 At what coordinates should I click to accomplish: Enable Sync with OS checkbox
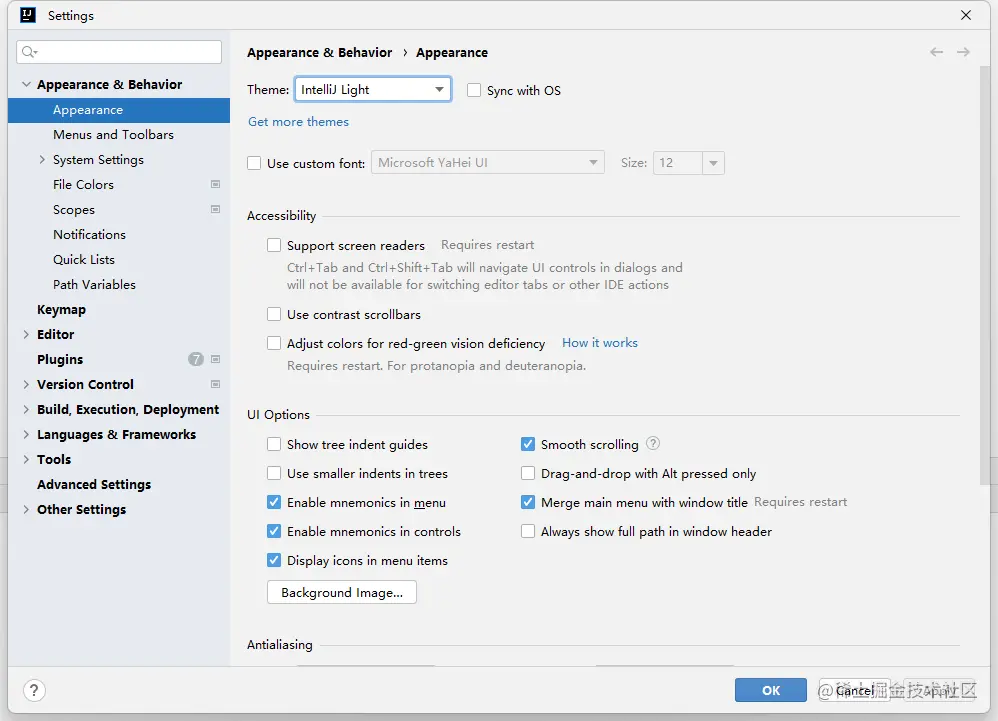coord(474,90)
